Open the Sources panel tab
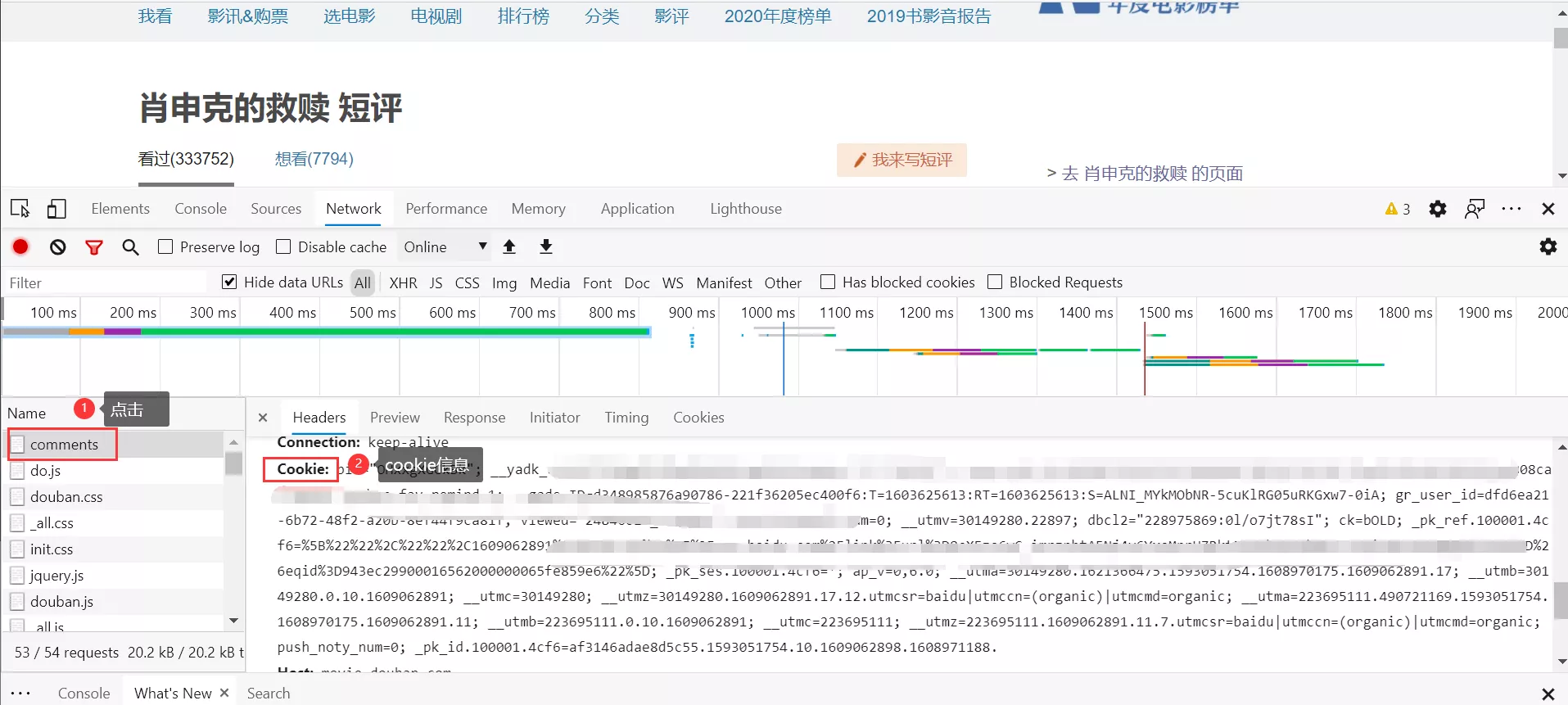 point(276,209)
